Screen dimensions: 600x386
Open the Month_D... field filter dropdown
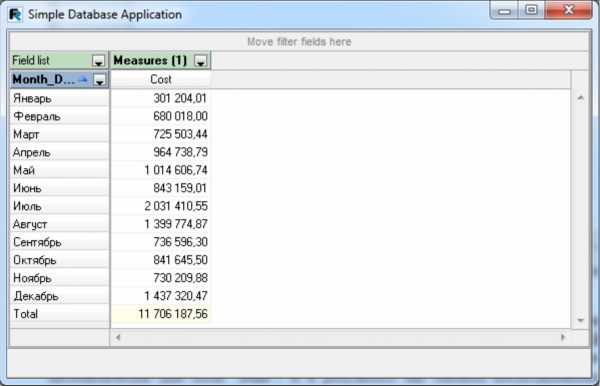(x=99, y=80)
